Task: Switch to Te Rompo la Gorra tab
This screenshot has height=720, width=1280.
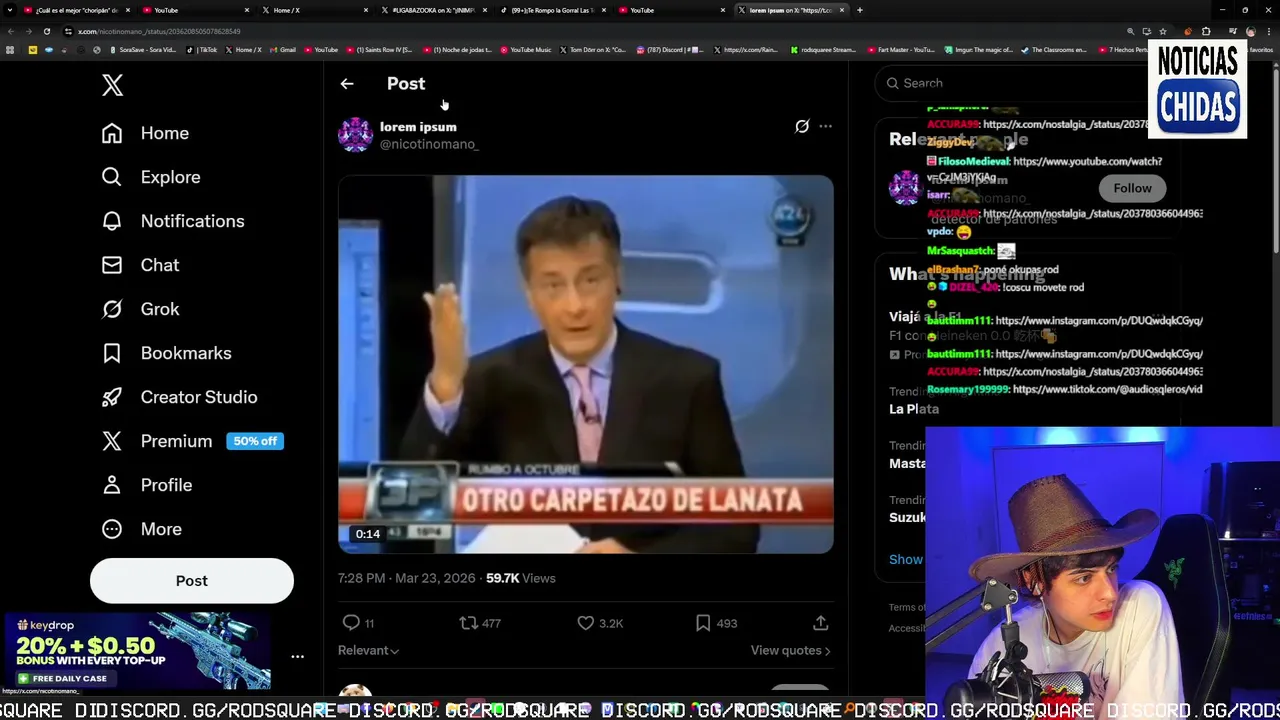Action: (553, 10)
